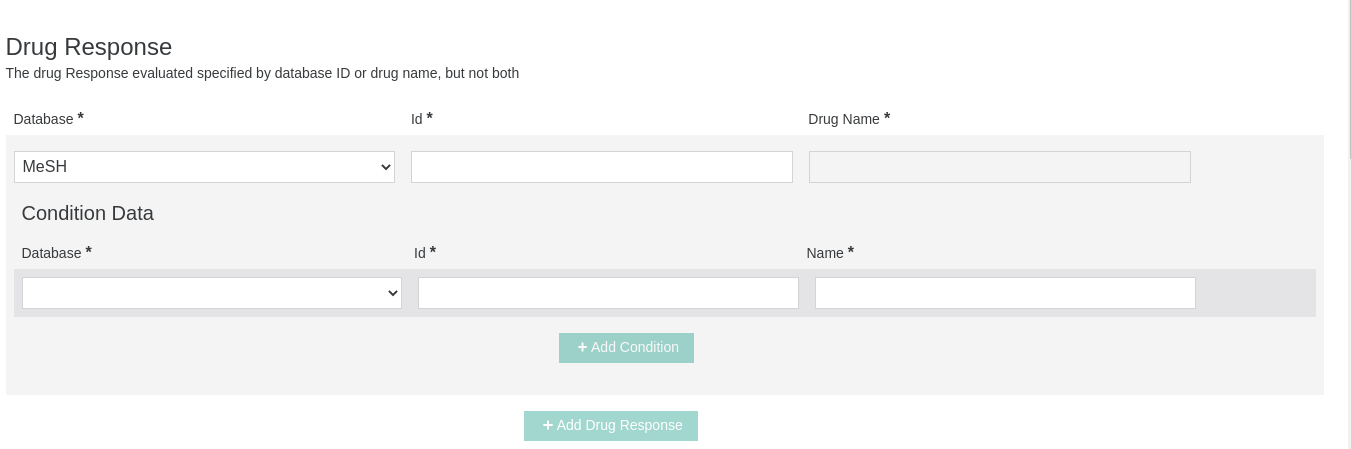
Task: Click the plus icon on Add Drug Response
Action: 548,425
